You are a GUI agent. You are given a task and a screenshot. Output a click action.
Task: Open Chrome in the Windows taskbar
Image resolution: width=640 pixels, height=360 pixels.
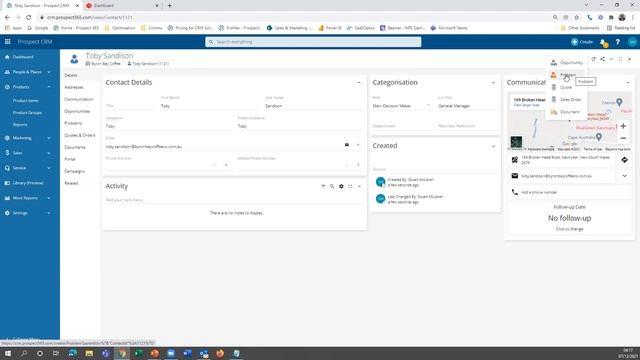click(x=122, y=353)
